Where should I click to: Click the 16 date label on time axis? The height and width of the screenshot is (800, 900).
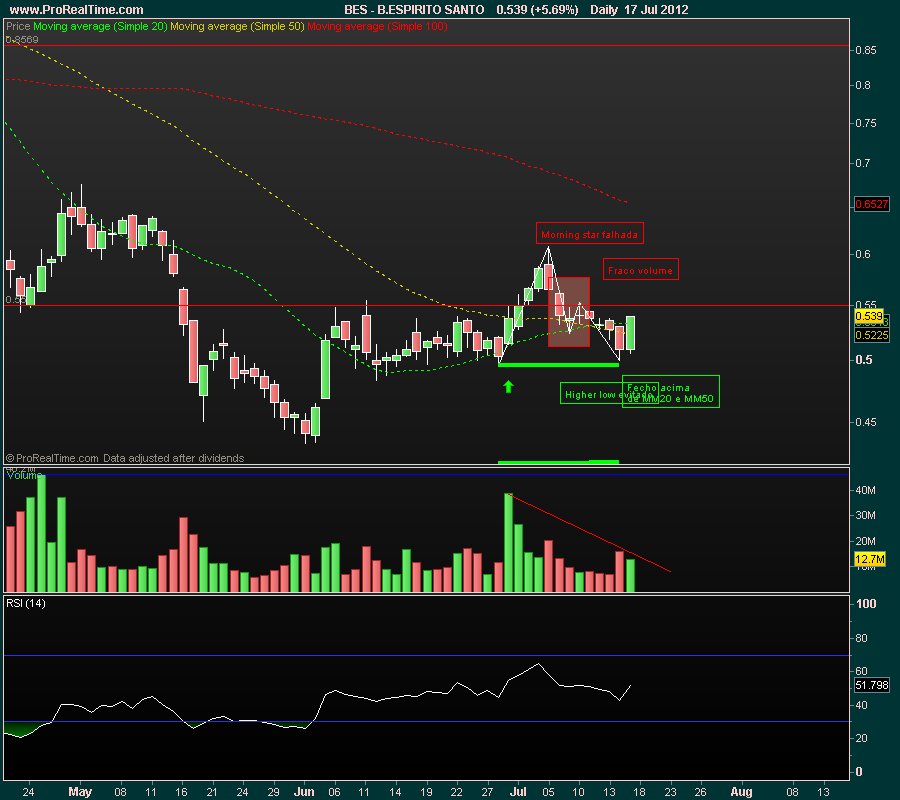tap(181, 792)
